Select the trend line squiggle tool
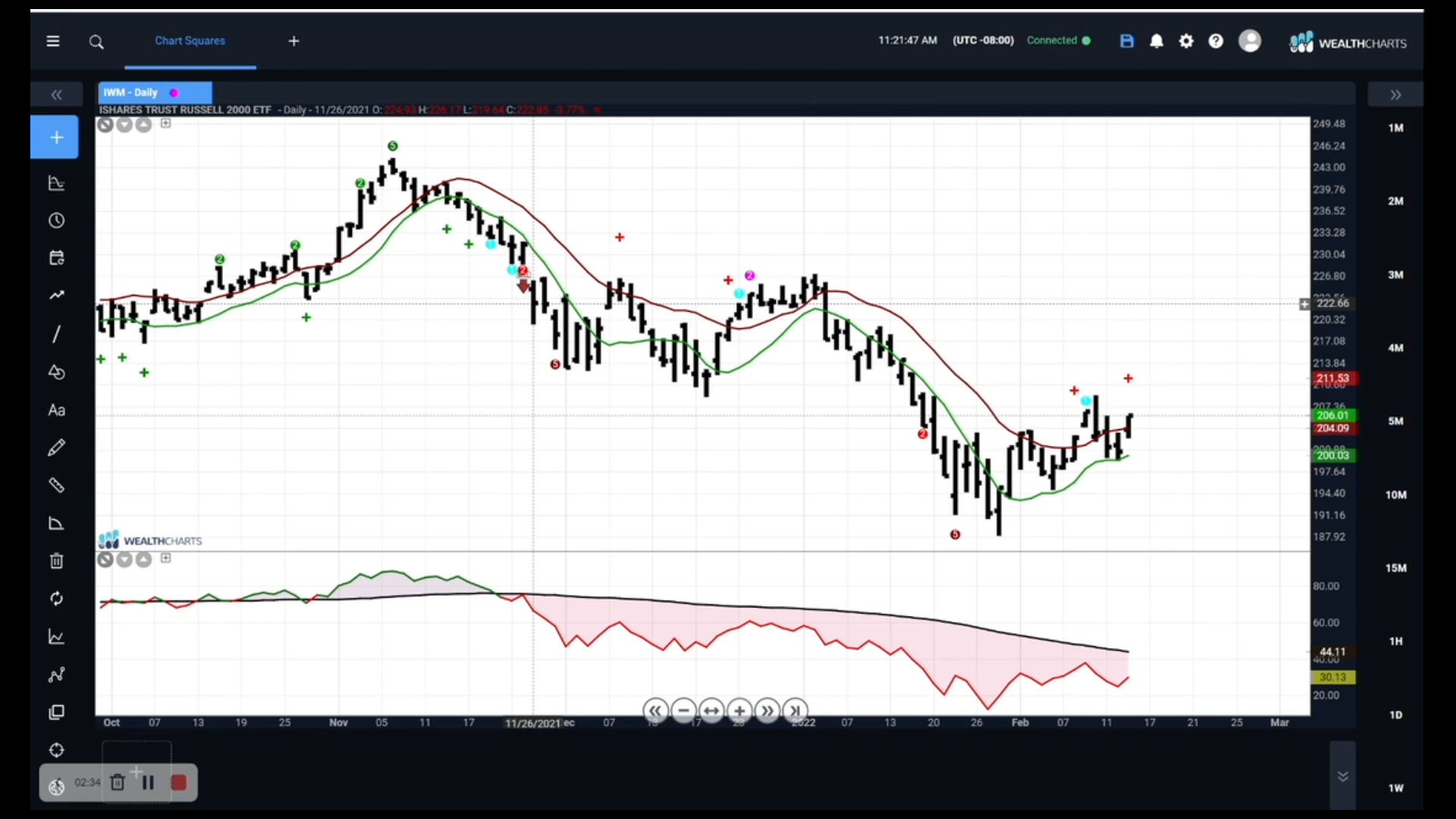The image size is (1456, 819). (x=56, y=296)
